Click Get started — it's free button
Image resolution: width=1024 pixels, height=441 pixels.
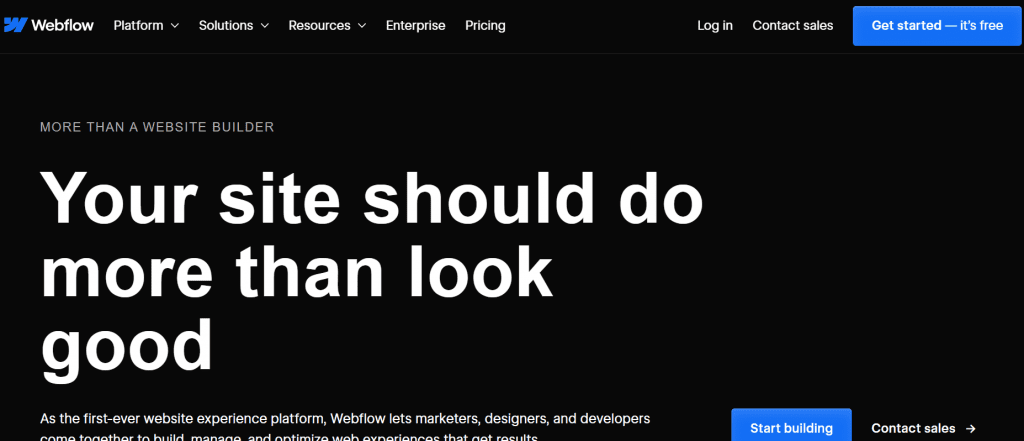click(936, 25)
